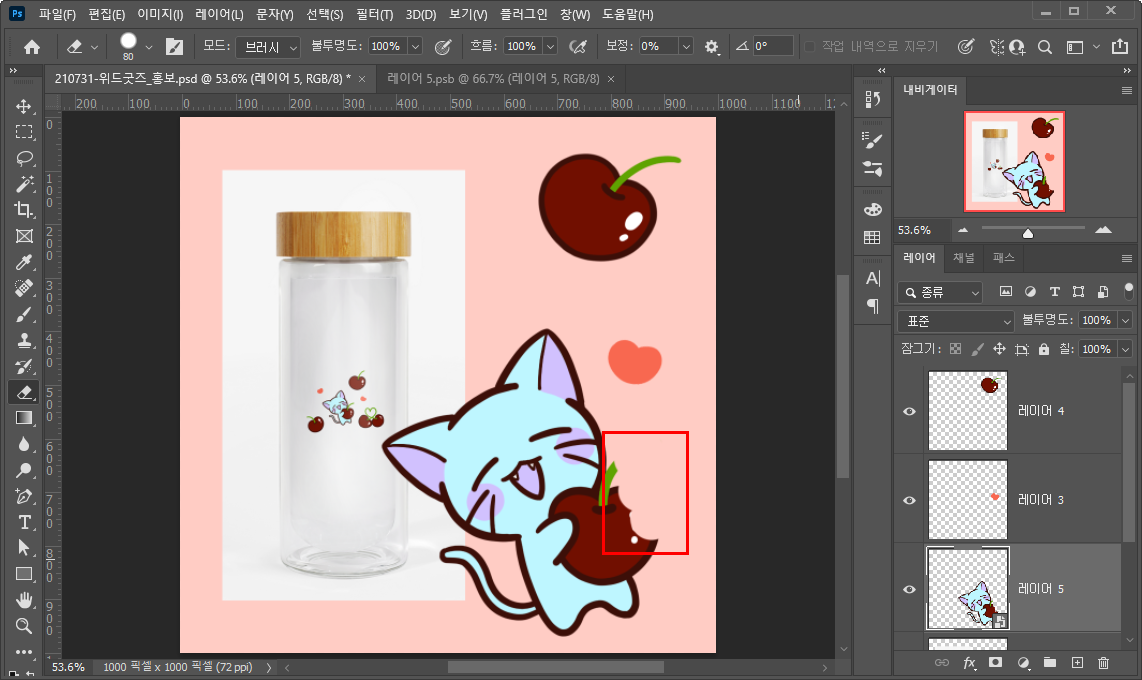Click the Home icon in options bar

(32, 47)
